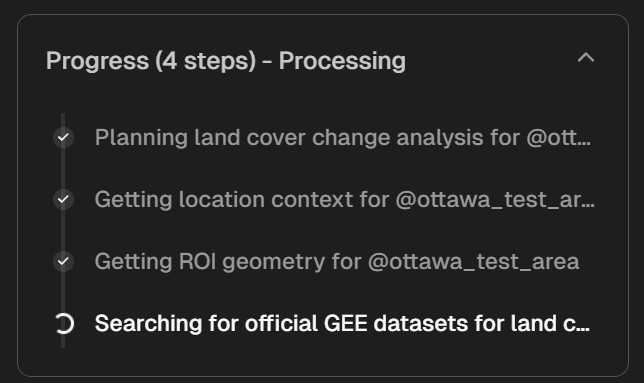Screen dimensions: 644x383
Task: Click the vertical progress line between the steps
Action: [63, 230]
